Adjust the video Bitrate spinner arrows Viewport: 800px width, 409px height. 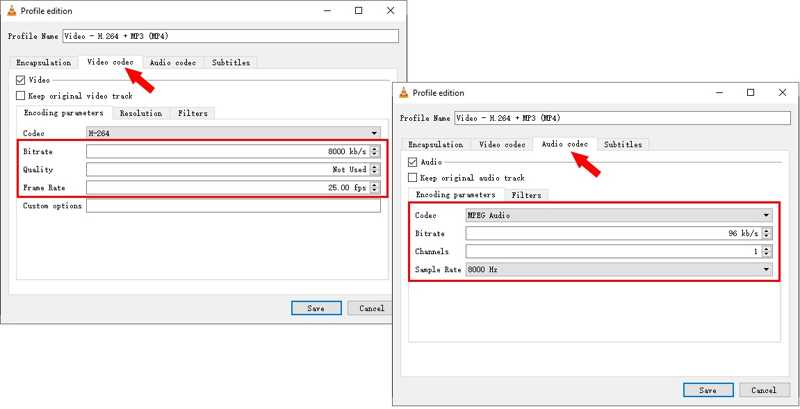374,152
